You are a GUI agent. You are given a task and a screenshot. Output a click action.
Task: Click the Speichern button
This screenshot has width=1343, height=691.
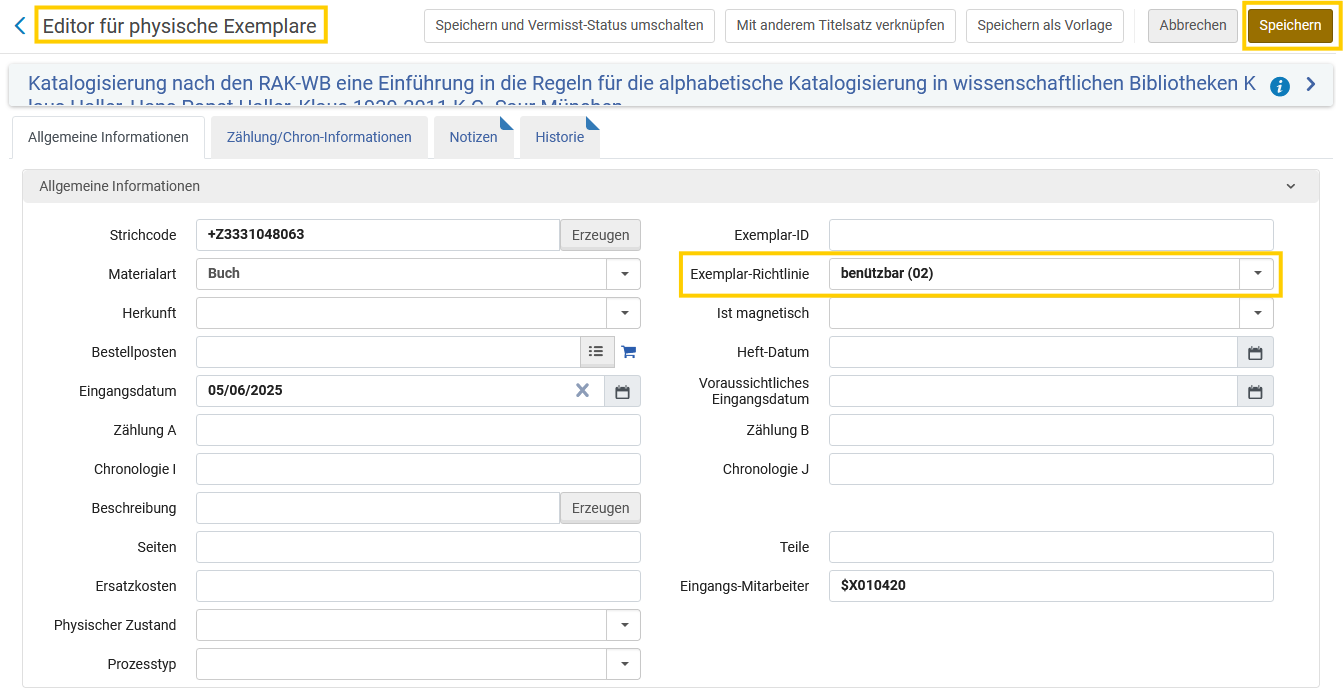click(1290, 25)
